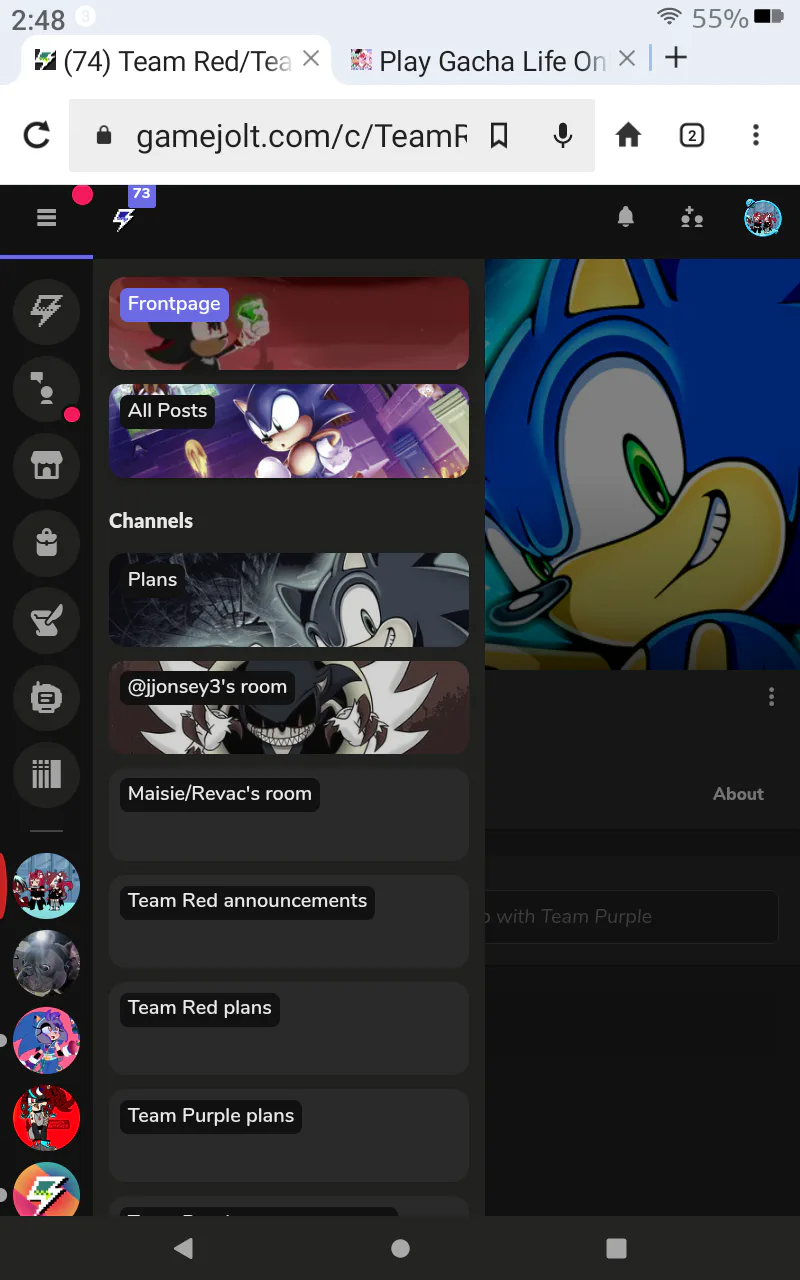
Task: Open Team Purple plans channel
Action: click(289, 1135)
